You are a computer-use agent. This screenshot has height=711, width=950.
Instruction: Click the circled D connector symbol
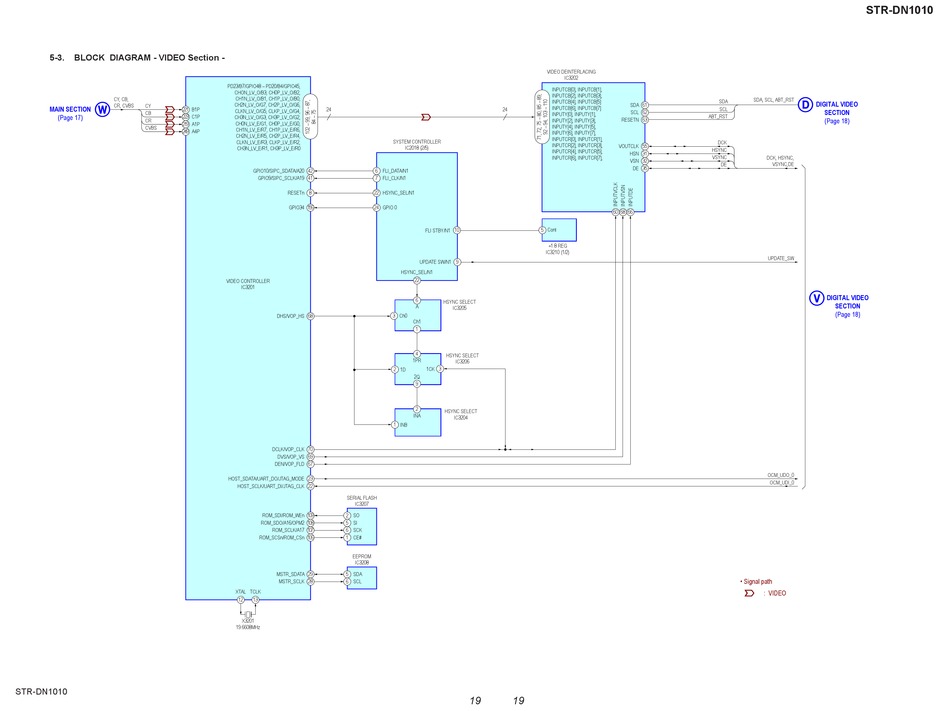click(x=805, y=105)
